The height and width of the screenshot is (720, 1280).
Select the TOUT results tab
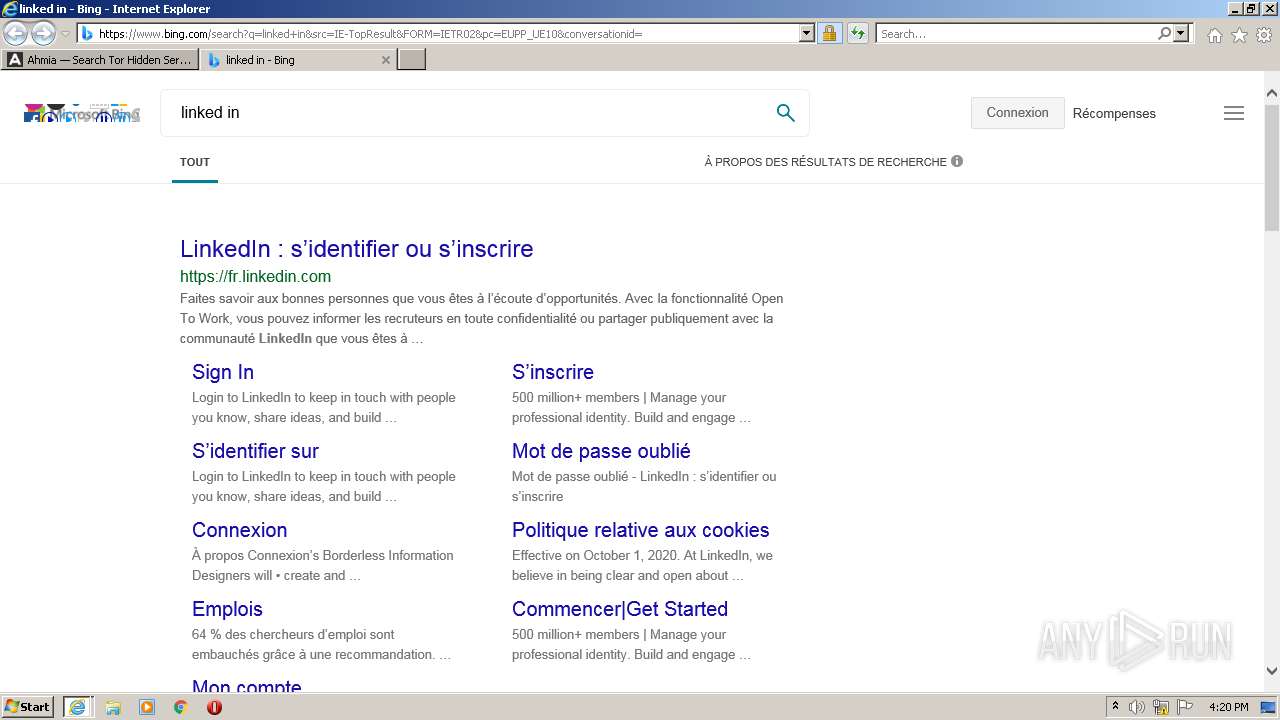click(x=195, y=162)
